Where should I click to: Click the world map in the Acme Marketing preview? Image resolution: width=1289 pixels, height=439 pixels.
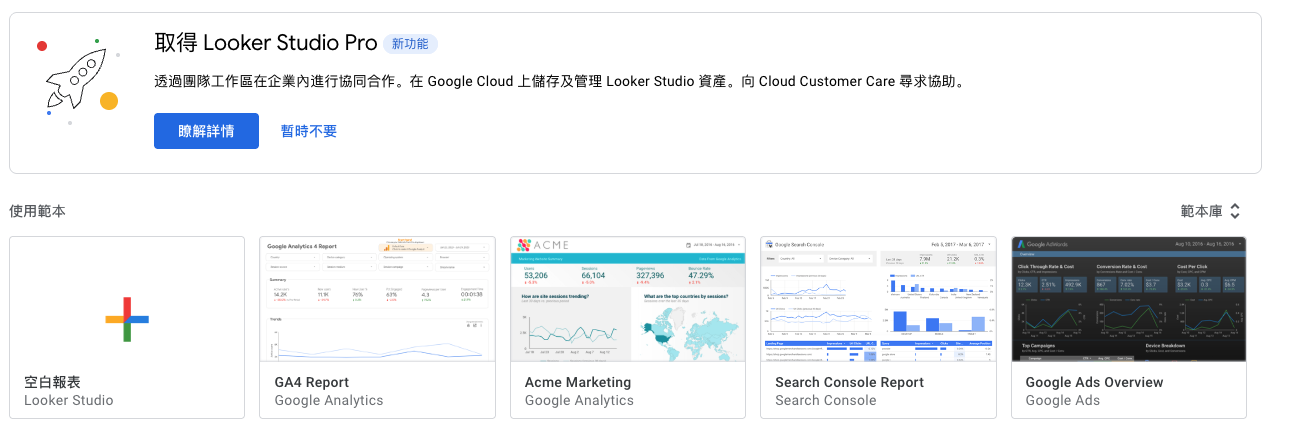[x=688, y=332]
